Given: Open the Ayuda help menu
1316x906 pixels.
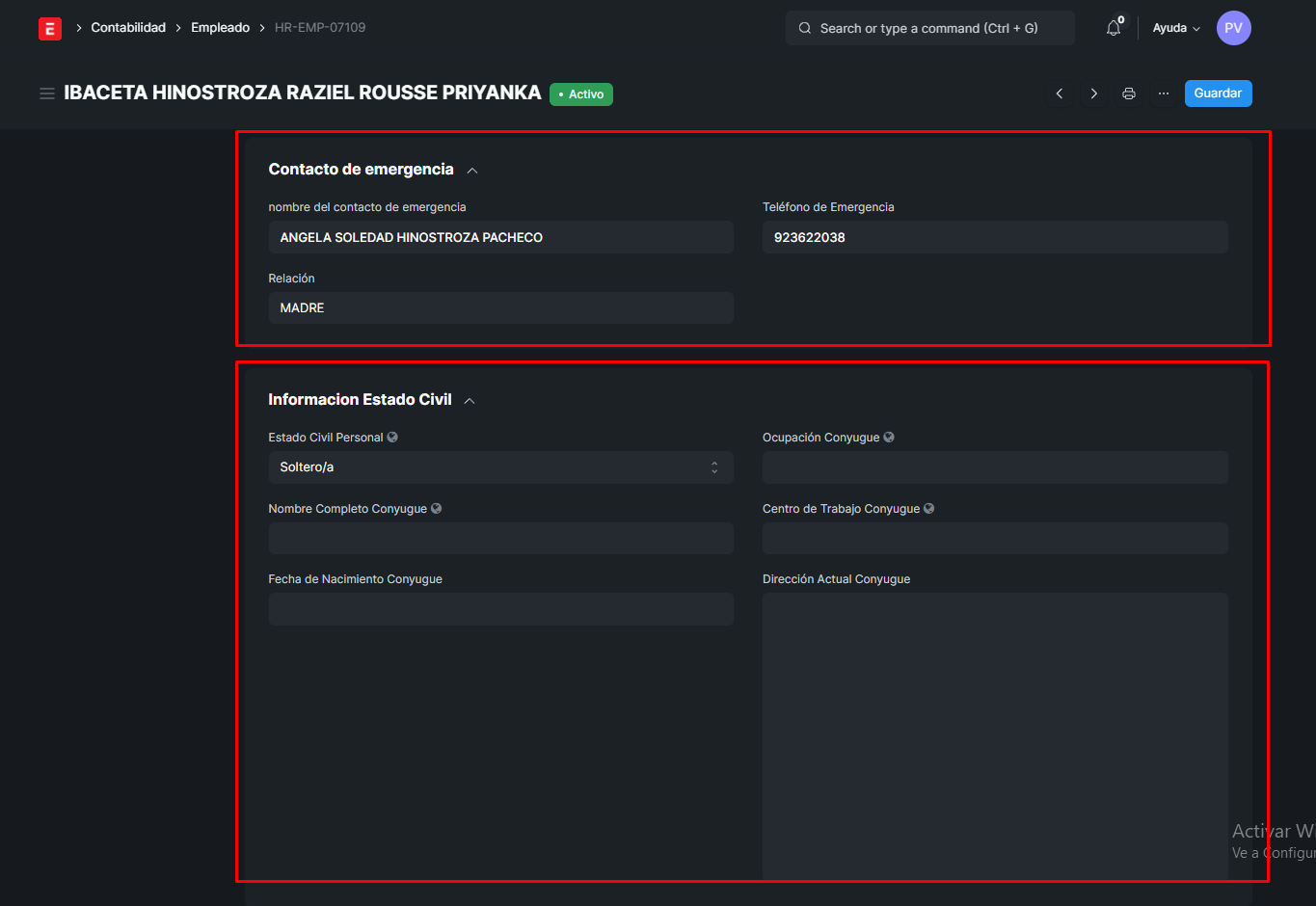Looking at the screenshot, I should point(1176,28).
